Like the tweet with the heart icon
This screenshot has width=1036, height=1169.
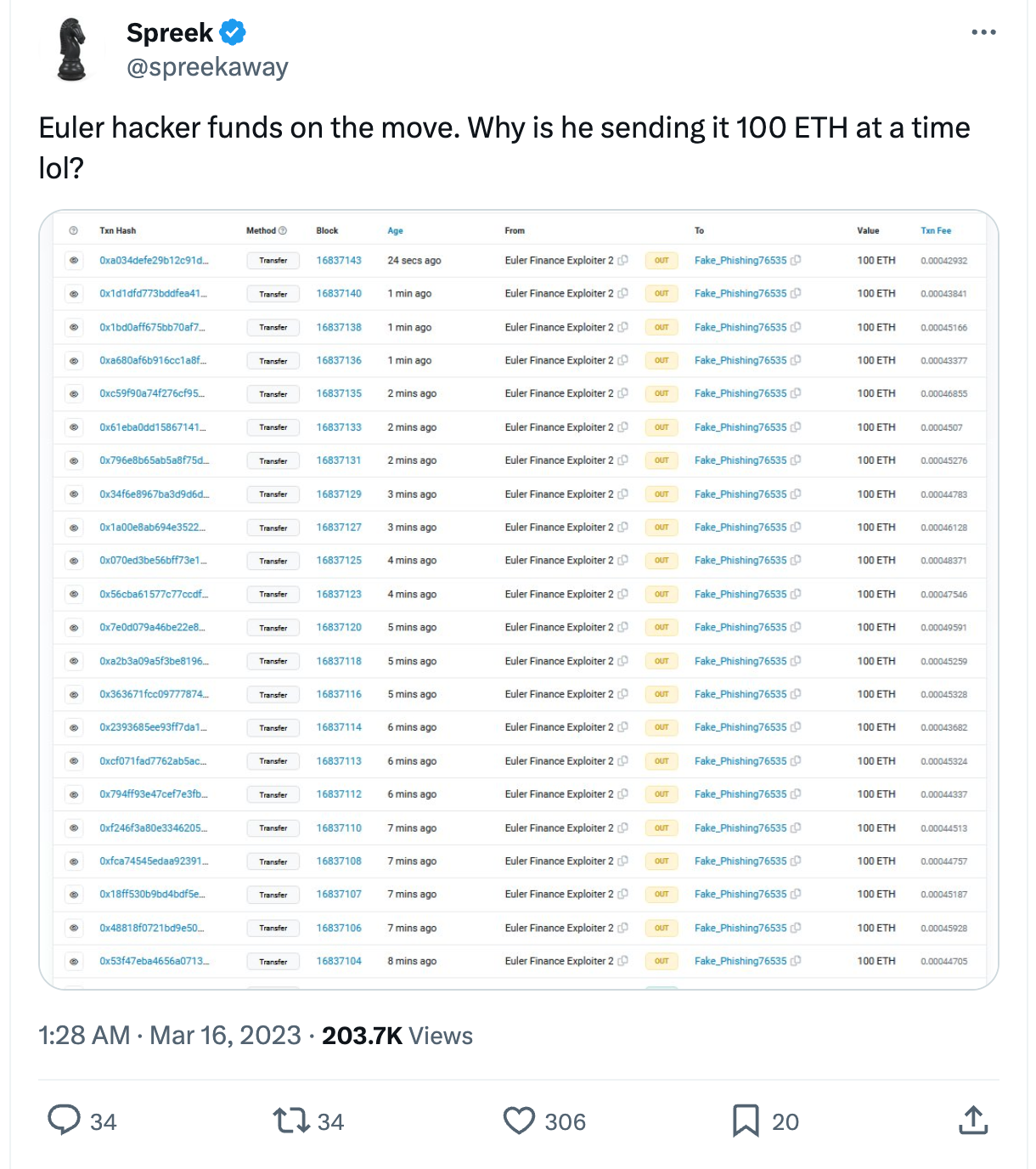(x=519, y=1121)
